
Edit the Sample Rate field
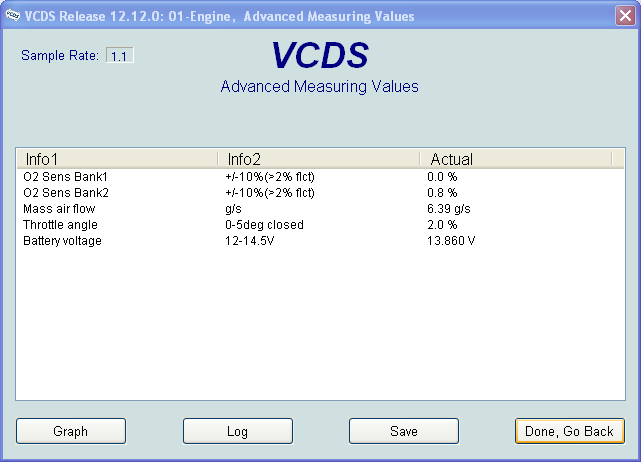coord(119,56)
